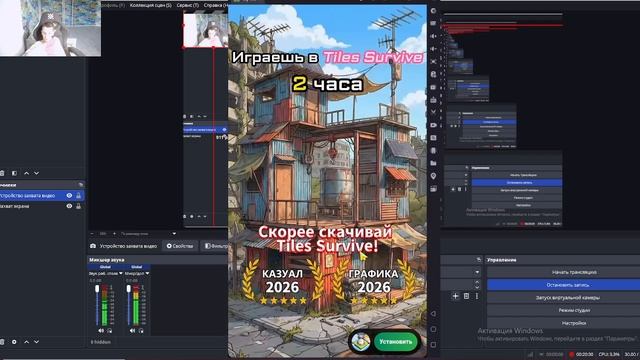
Task: Hide the Захват экрана source with its eye icon
Action: [x=69, y=206]
